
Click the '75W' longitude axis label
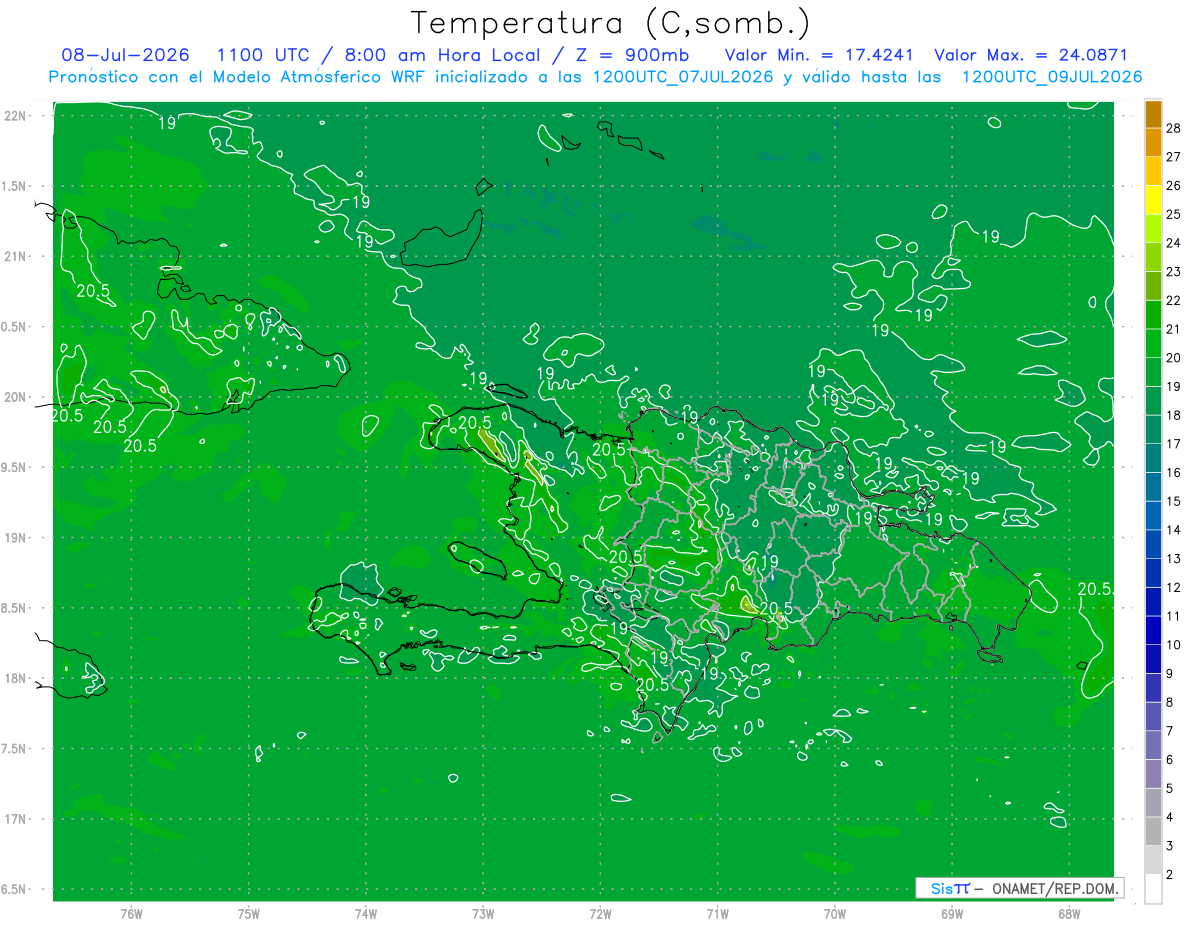point(249,913)
